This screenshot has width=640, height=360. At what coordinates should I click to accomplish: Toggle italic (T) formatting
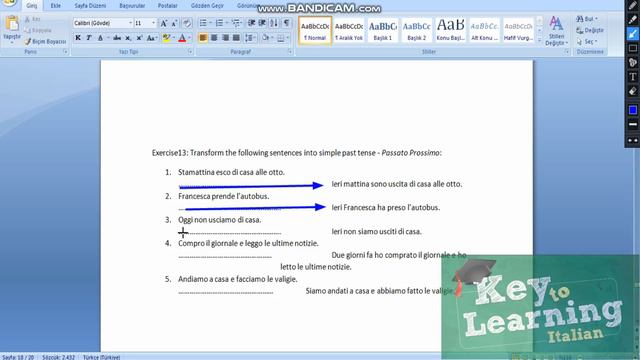tap(89, 38)
